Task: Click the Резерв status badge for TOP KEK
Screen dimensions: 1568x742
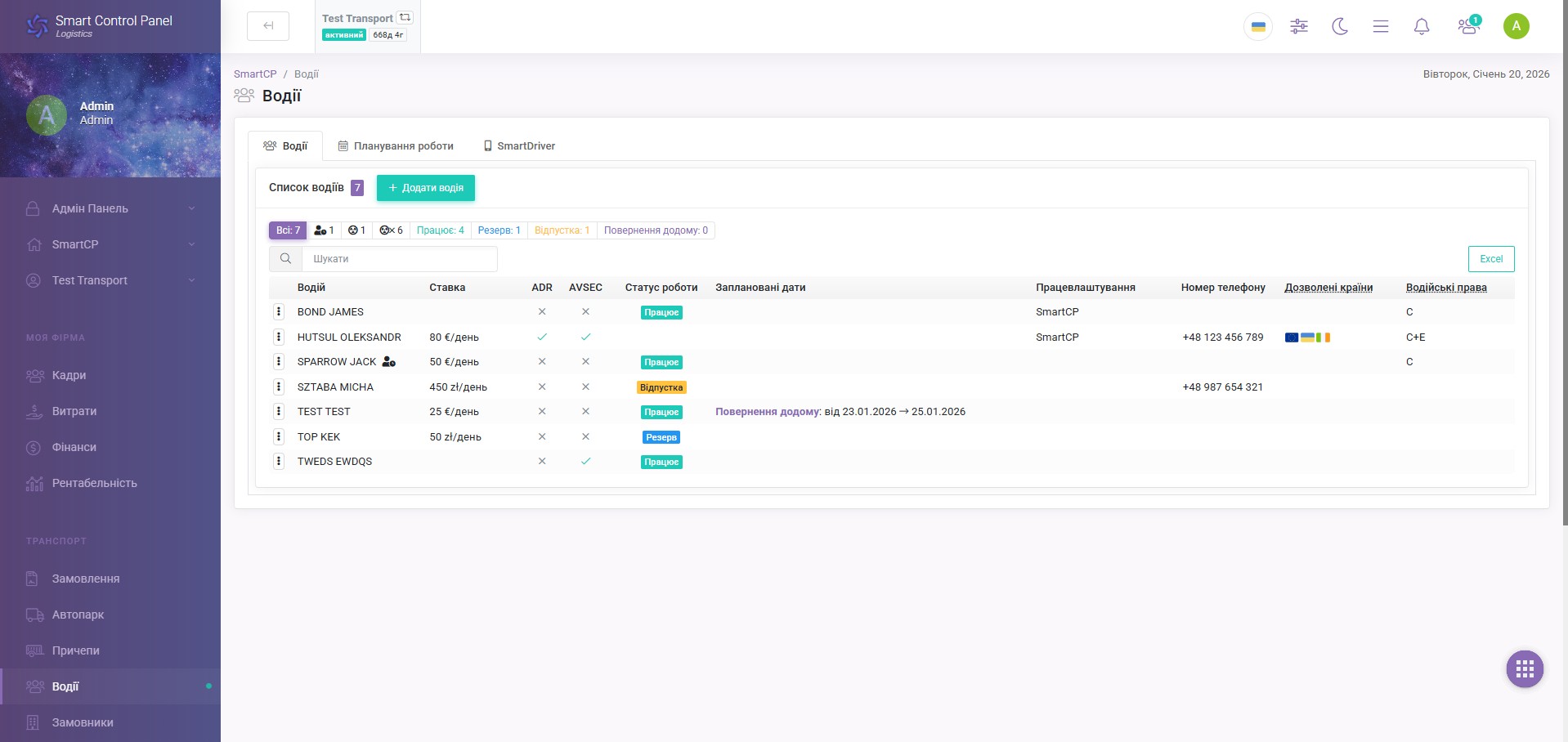Action: (661, 437)
